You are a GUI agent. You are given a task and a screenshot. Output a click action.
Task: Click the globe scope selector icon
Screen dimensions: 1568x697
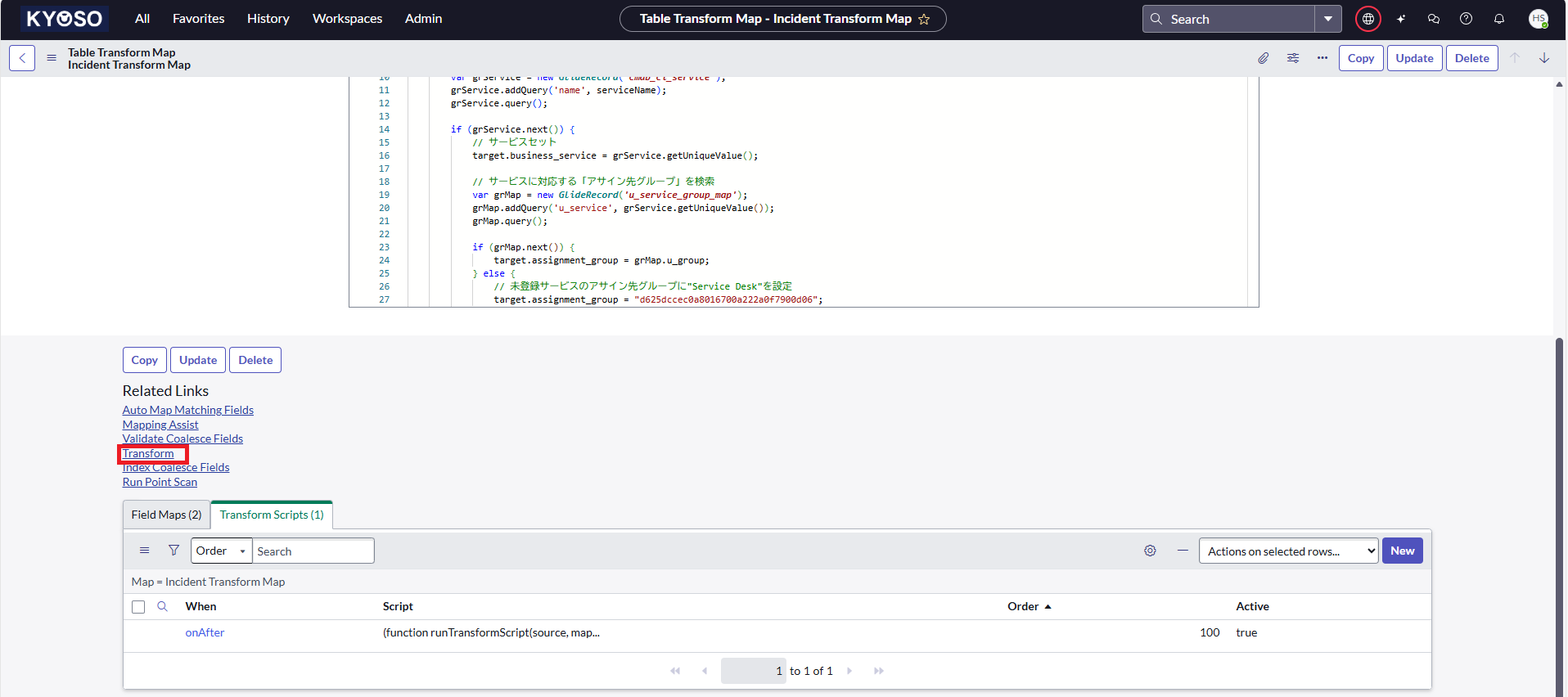coord(1368,19)
